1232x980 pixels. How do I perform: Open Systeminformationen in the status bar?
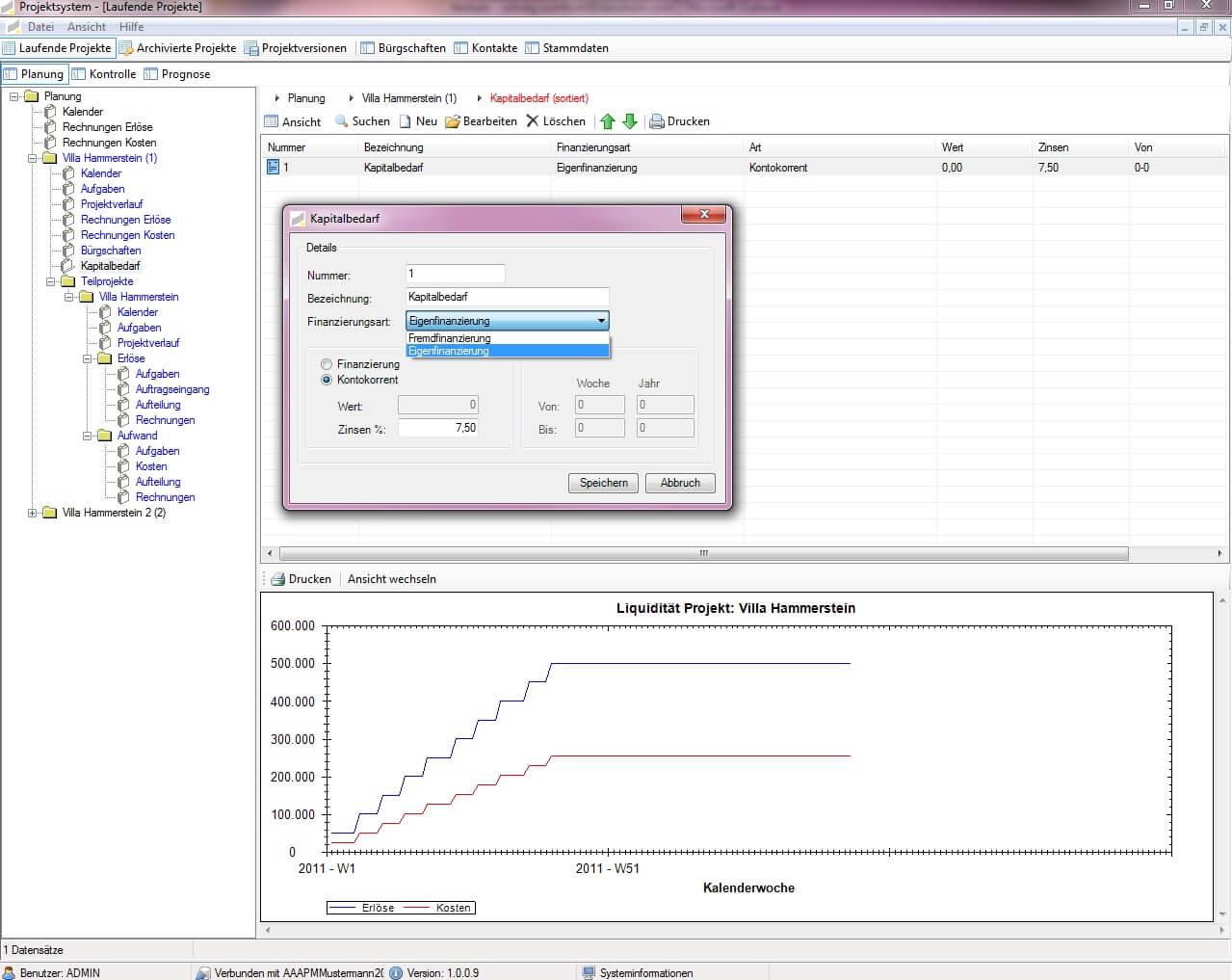tap(645, 973)
